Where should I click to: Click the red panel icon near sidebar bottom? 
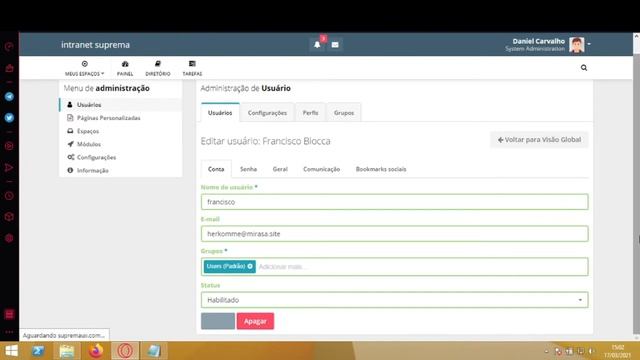click(x=9, y=314)
